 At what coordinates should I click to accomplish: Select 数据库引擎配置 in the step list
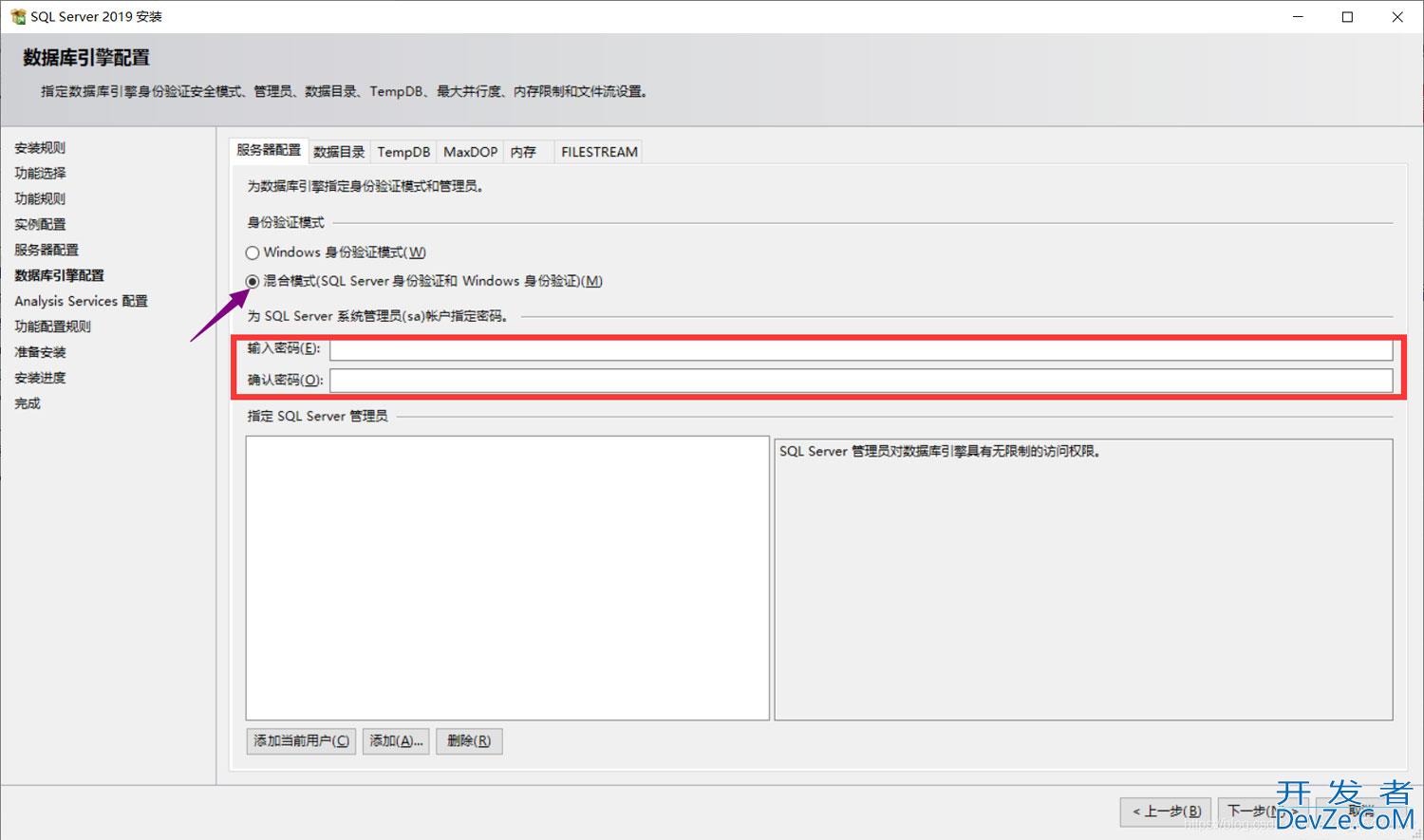click(59, 276)
